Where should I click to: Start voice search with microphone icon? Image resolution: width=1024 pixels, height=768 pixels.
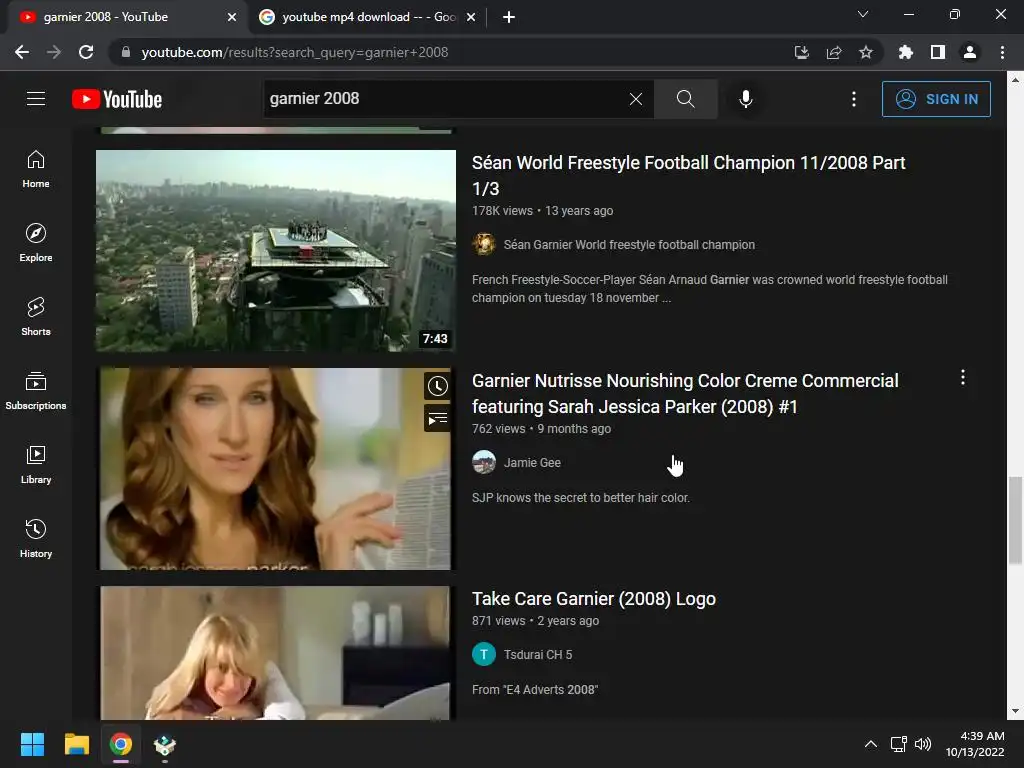pyautogui.click(x=745, y=99)
